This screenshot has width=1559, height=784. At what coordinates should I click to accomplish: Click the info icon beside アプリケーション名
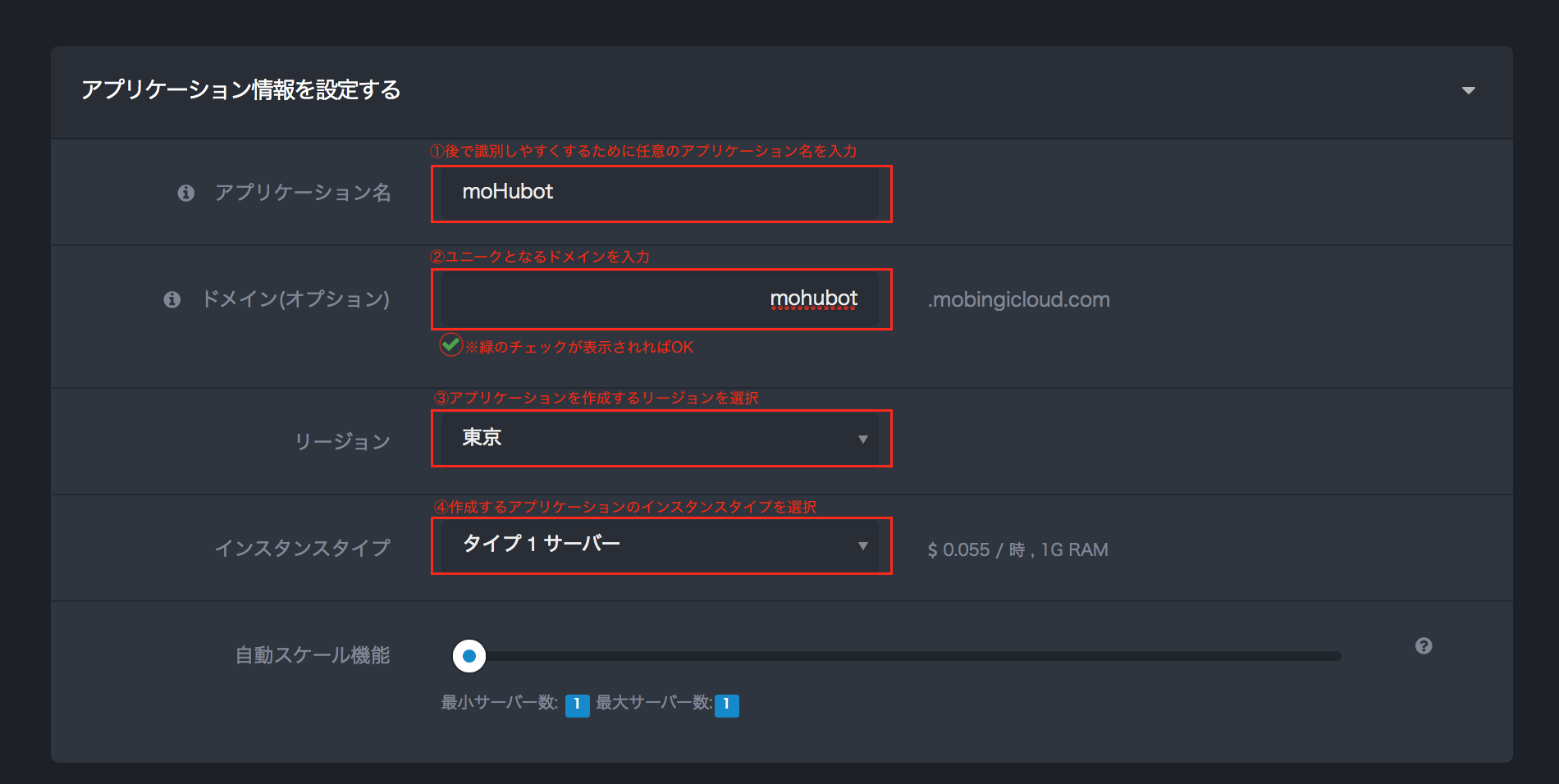(x=186, y=193)
